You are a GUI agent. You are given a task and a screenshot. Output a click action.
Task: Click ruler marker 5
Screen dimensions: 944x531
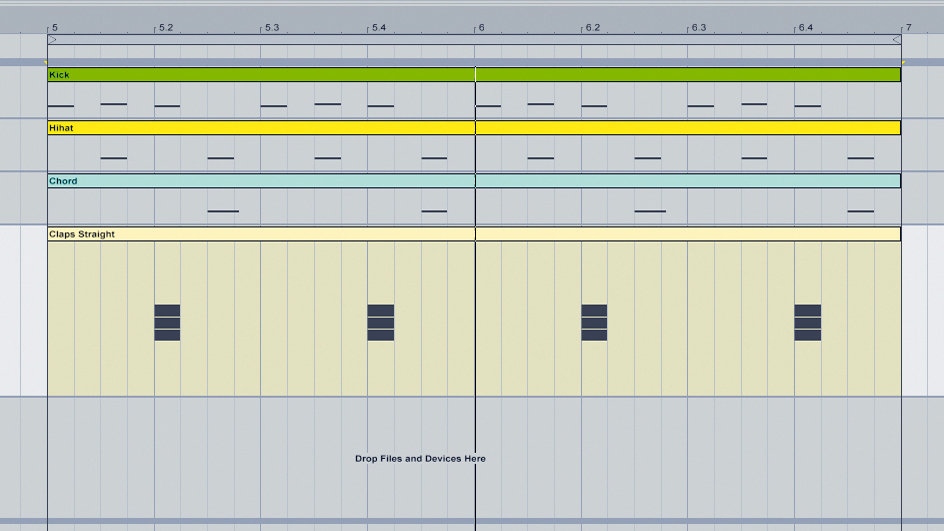pyautogui.click(x=55, y=28)
